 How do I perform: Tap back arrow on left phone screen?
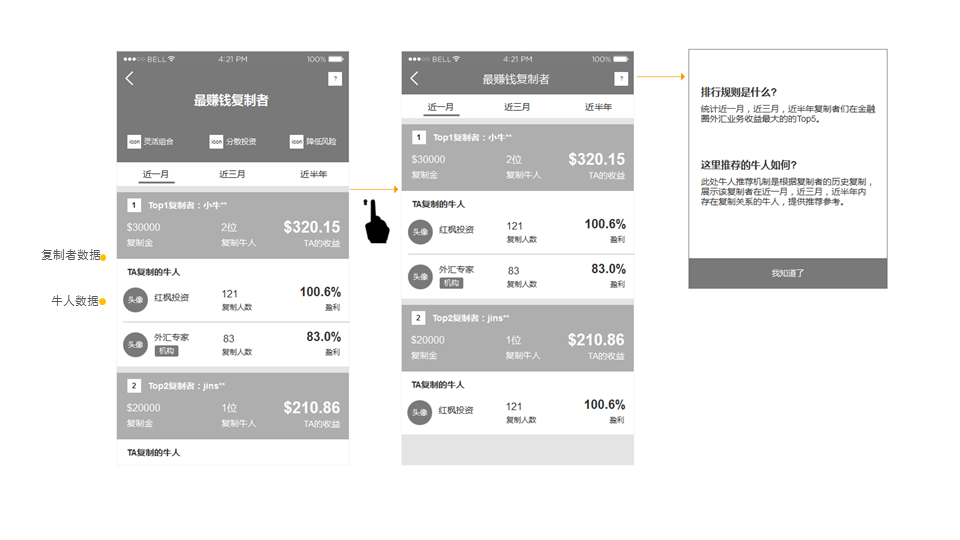129,78
